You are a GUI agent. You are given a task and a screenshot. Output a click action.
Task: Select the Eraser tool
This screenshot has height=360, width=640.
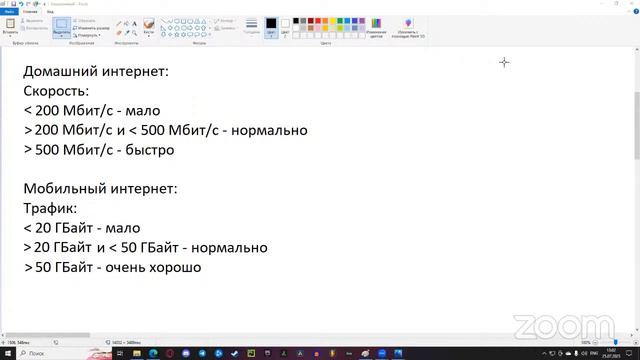click(x=119, y=33)
